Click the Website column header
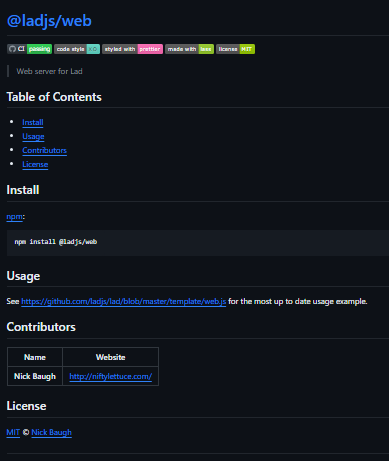Screen dimensions: 389x461 click(x=110, y=357)
